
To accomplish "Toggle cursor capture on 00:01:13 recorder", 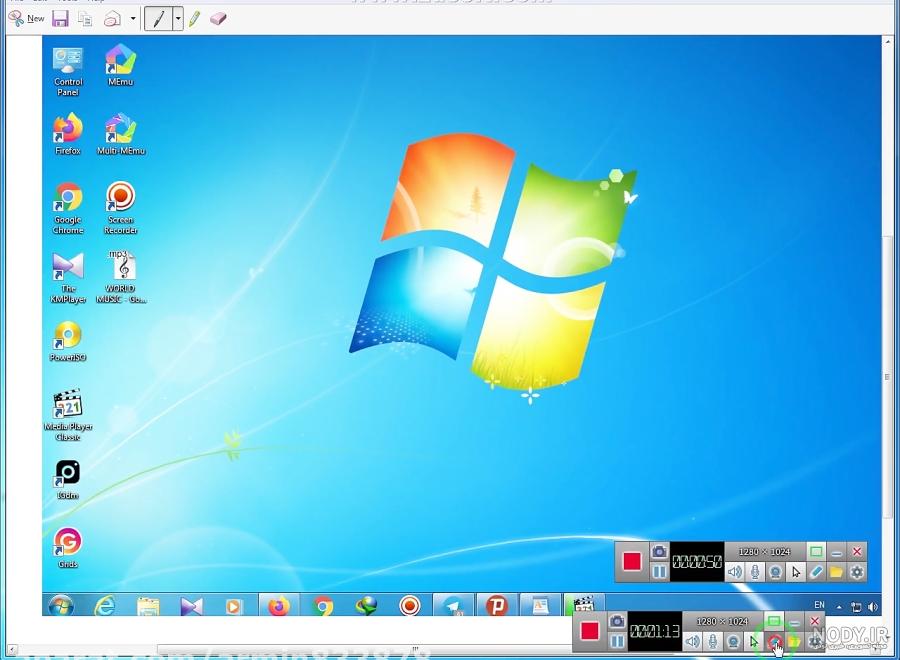I will click(753, 641).
